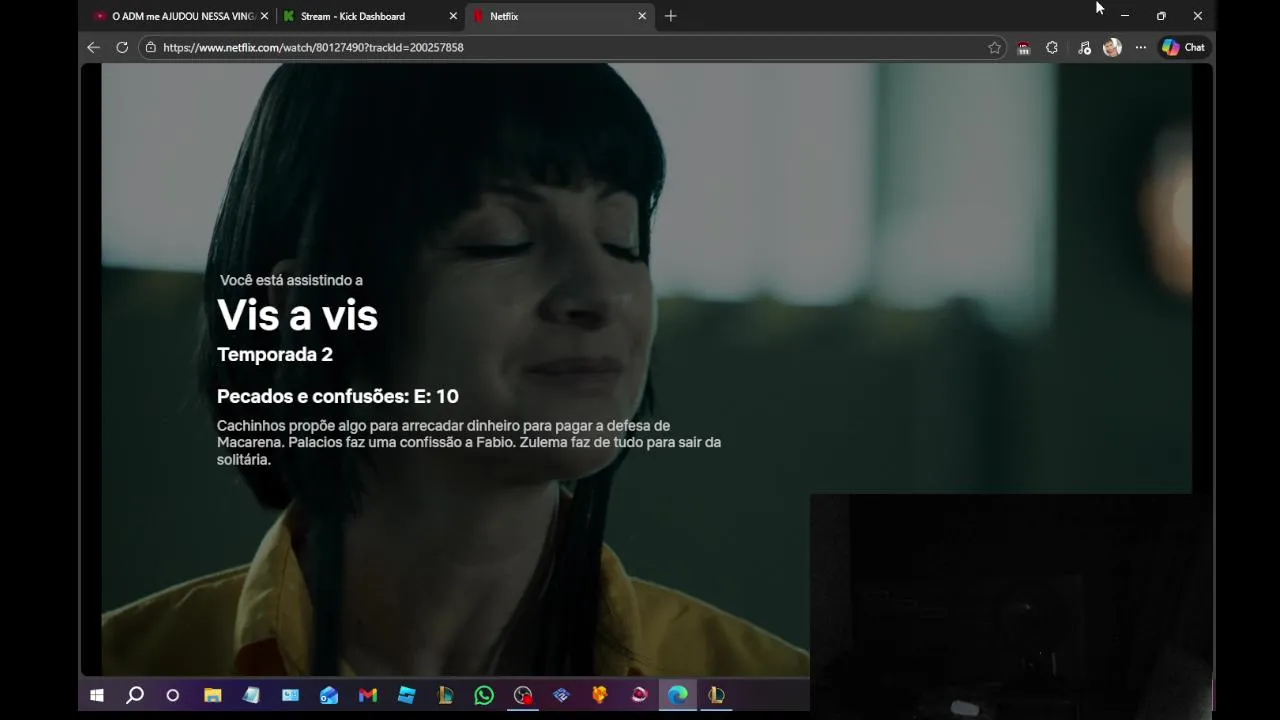Screen dimensions: 1280x720
Task: Open WhatsApp from taskbar
Action: [484, 695]
